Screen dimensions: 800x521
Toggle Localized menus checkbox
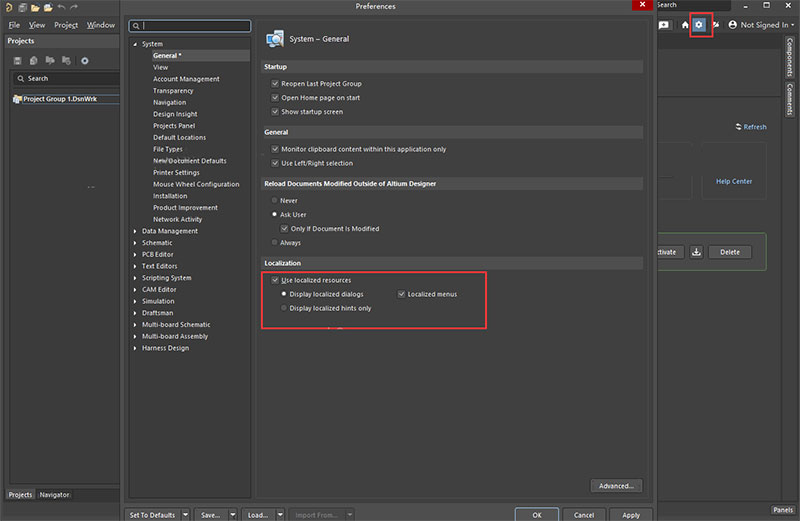click(402, 294)
